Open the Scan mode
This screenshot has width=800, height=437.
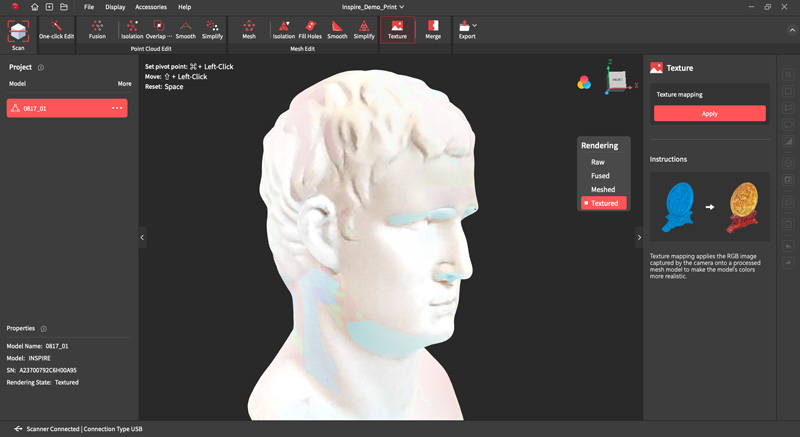point(18,35)
